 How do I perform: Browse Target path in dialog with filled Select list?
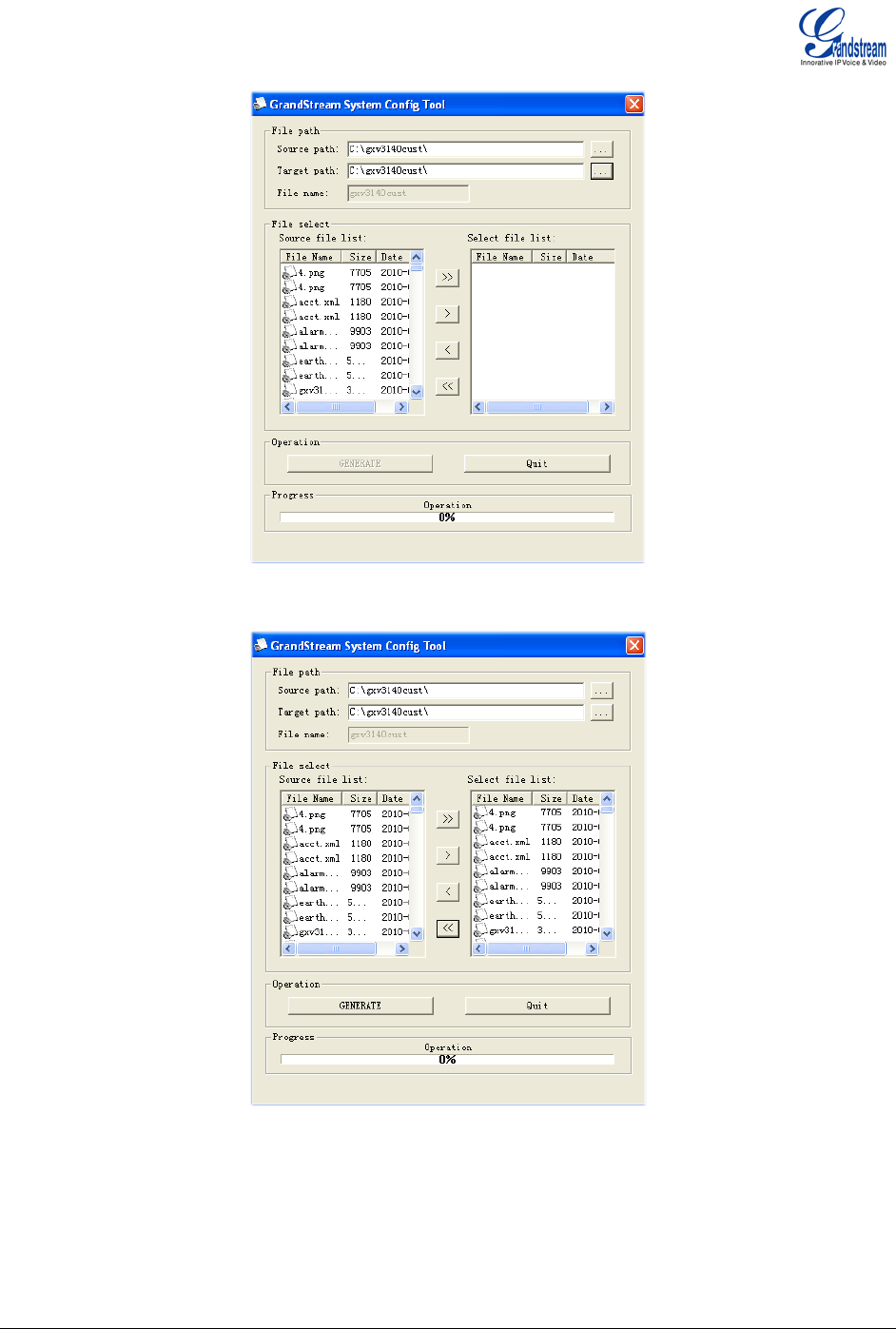tap(602, 713)
